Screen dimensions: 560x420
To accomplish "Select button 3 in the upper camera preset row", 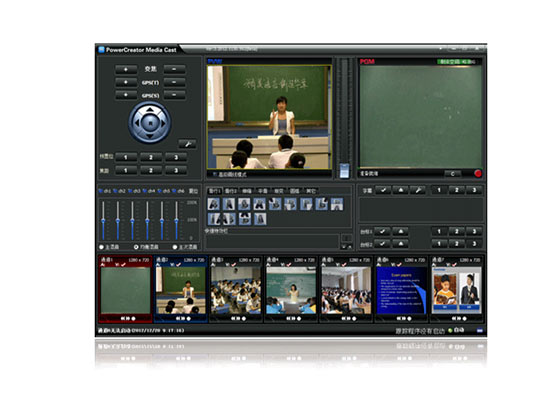I will (x=176, y=157).
